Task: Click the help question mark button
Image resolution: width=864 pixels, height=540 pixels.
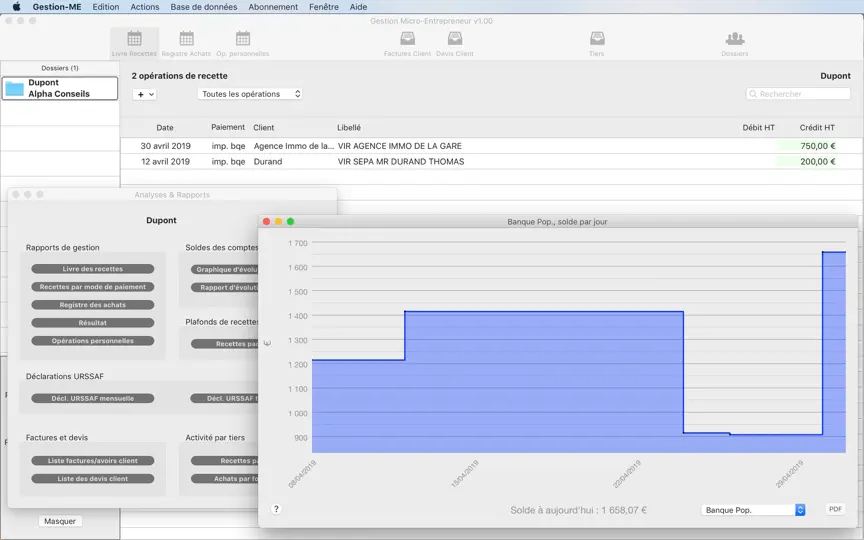Action: [276, 509]
